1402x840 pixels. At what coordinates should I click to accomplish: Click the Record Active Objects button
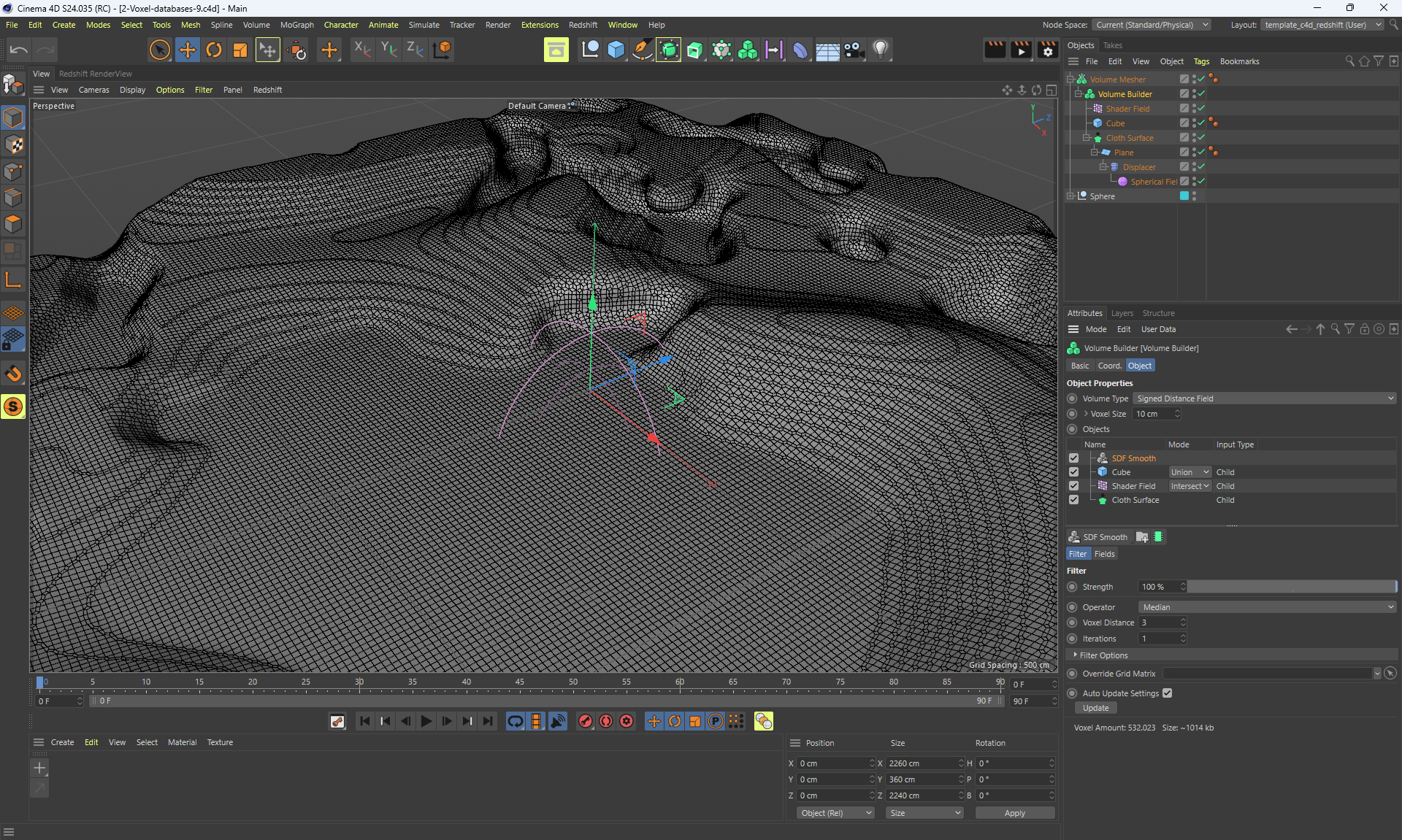[x=585, y=721]
